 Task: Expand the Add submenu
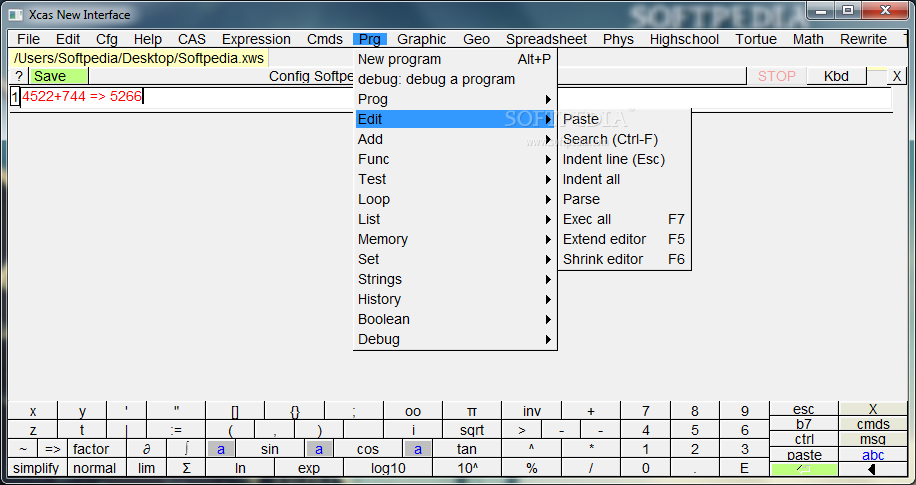click(455, 139)
